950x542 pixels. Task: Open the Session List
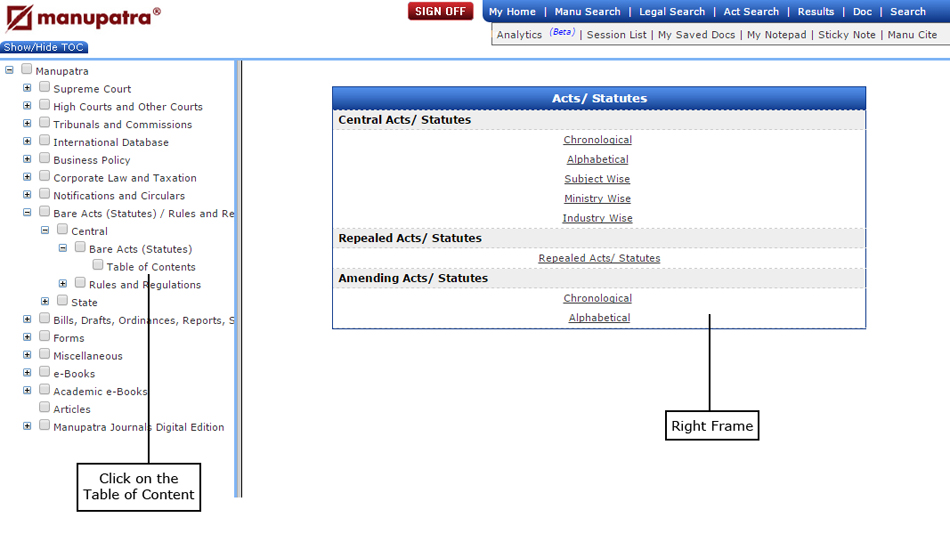616,35
